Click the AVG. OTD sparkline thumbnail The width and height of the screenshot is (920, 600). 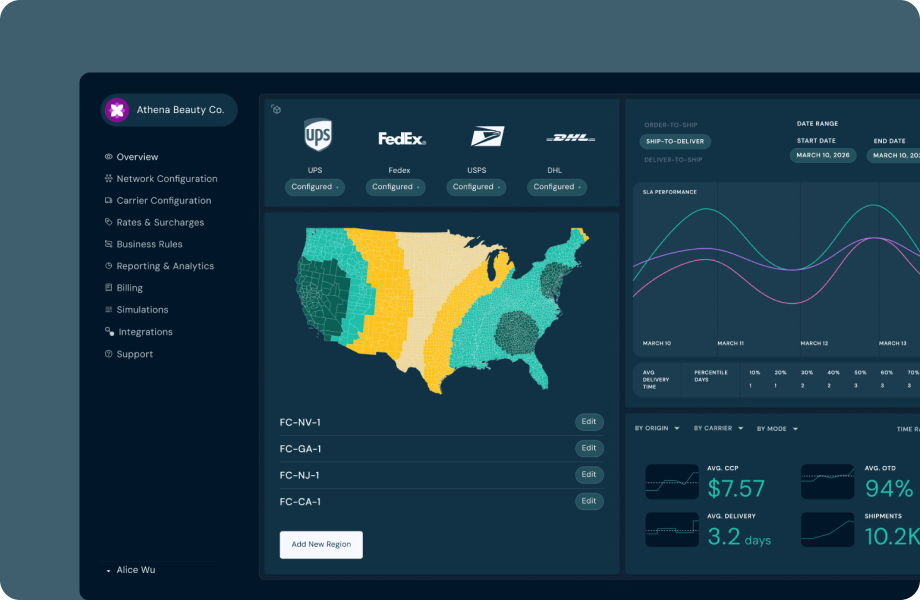[827, 482]
